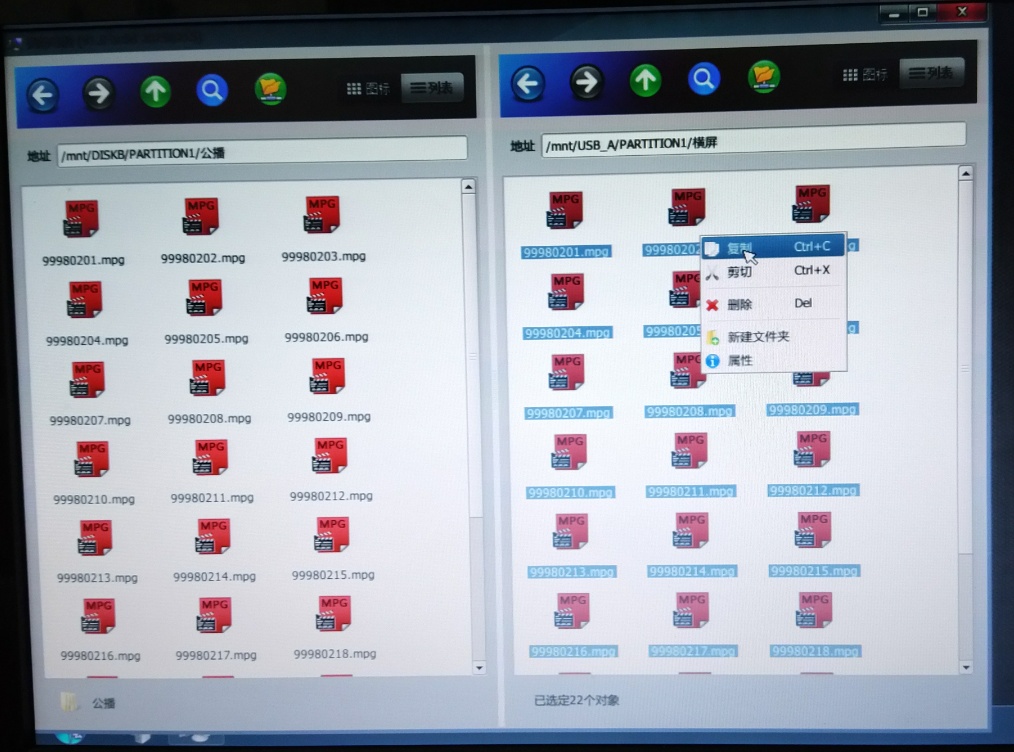Select 99980217.mpg icon in left pane
This screenshot has height=752, width=1014.
tap(214, 615)
